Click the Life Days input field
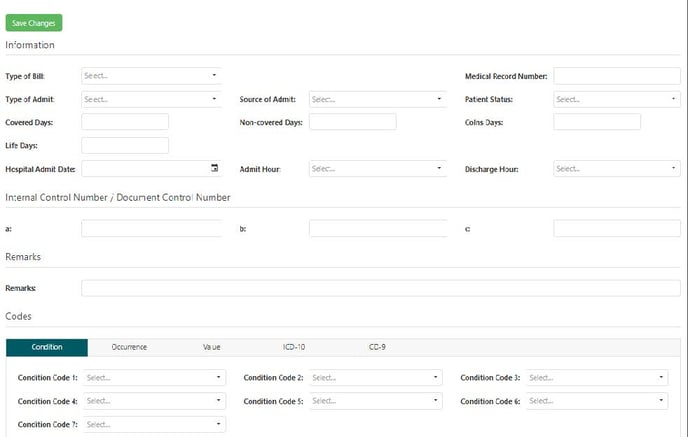This screenshot has height=437, width=688. (125, 146)
